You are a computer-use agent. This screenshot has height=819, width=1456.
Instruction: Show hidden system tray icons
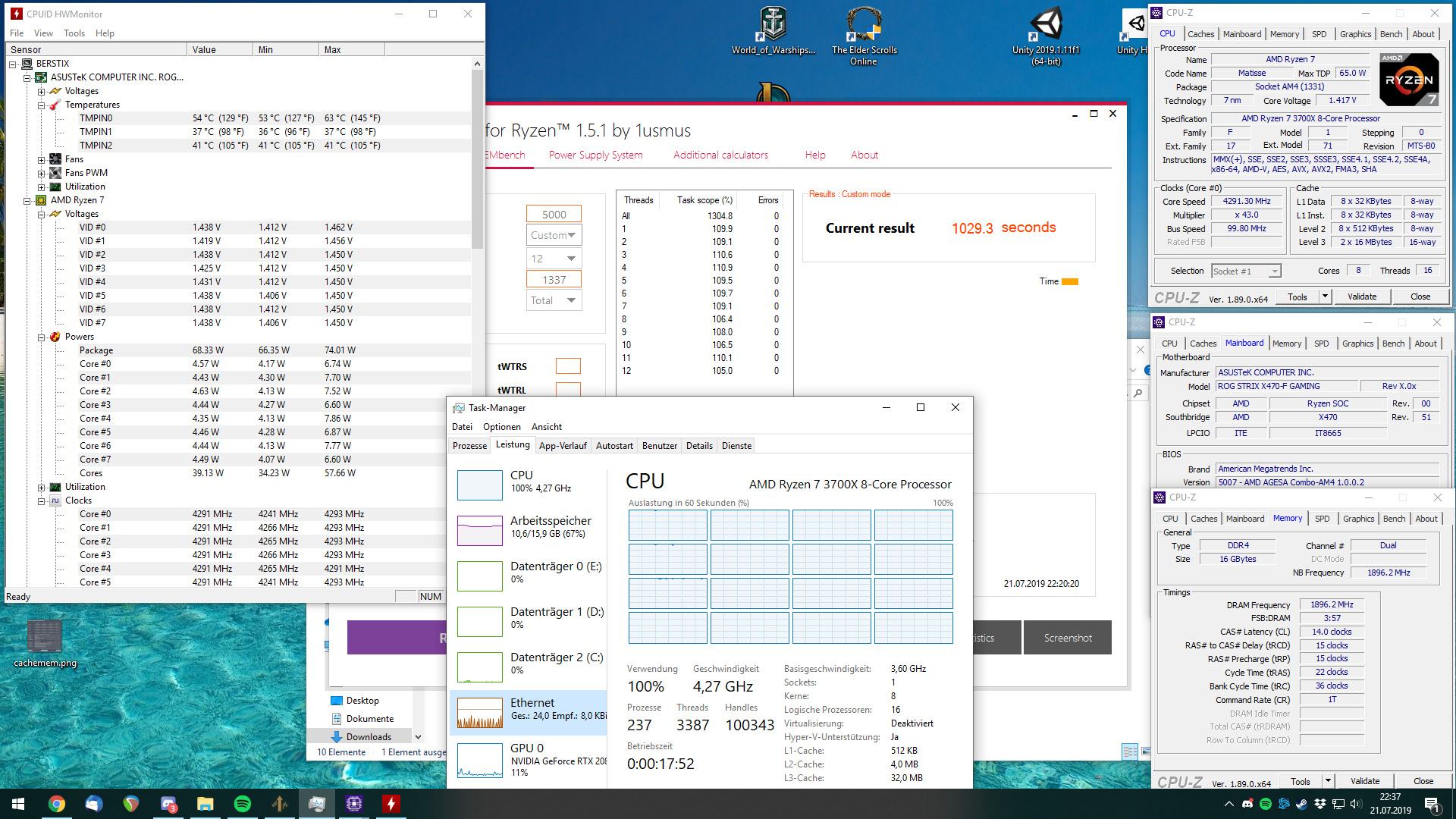pos(1228,804)
